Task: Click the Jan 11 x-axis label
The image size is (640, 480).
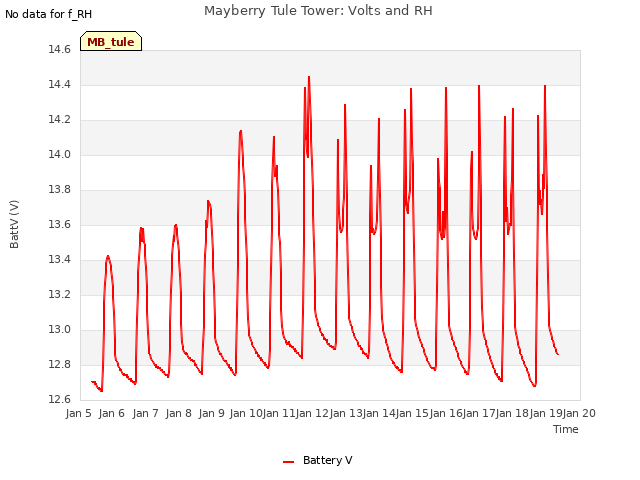Action: tap(279, 413)
